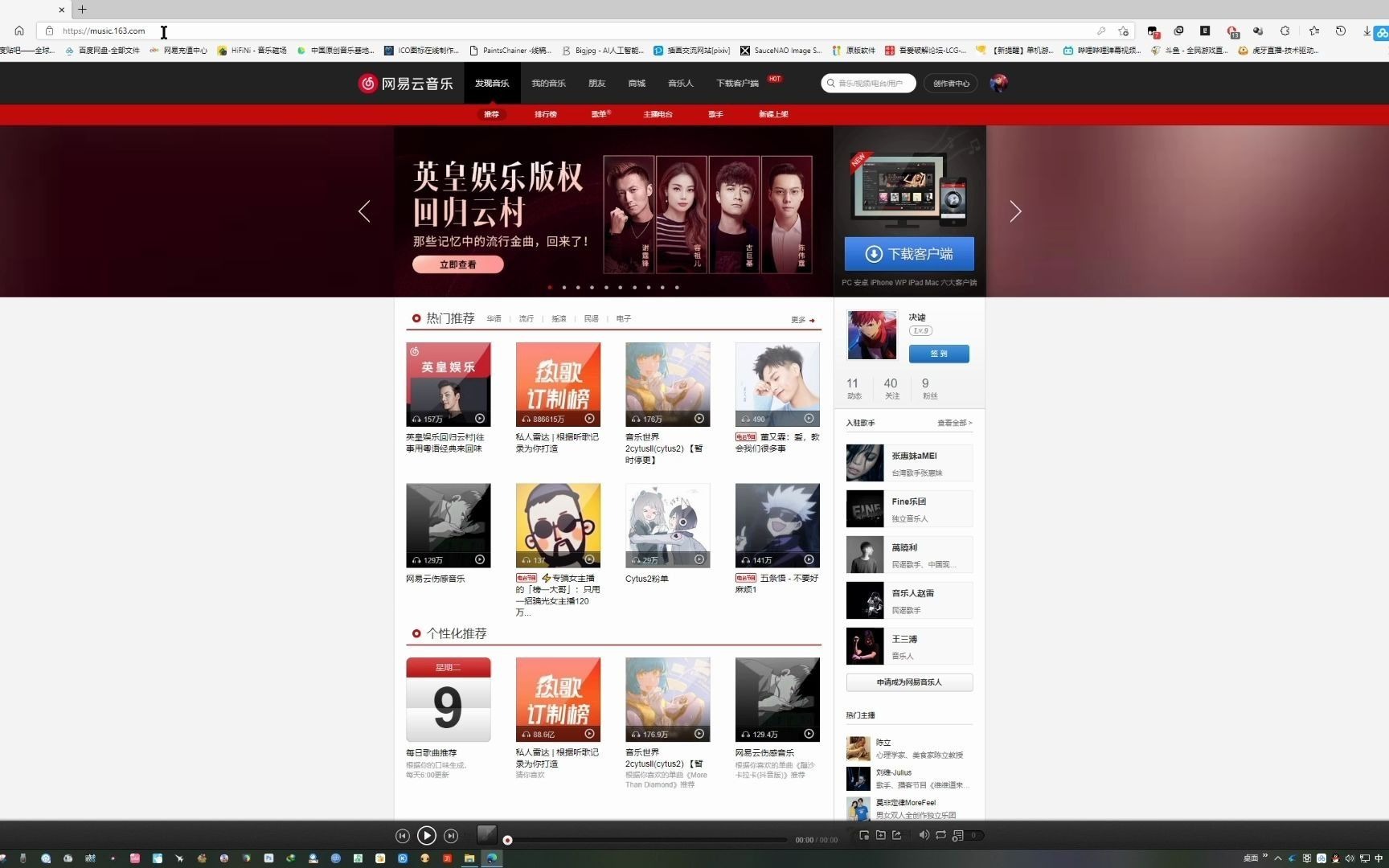Open the 张惠妹aMEI artist entry
The image size is (1389, 868).
point(909,463)
